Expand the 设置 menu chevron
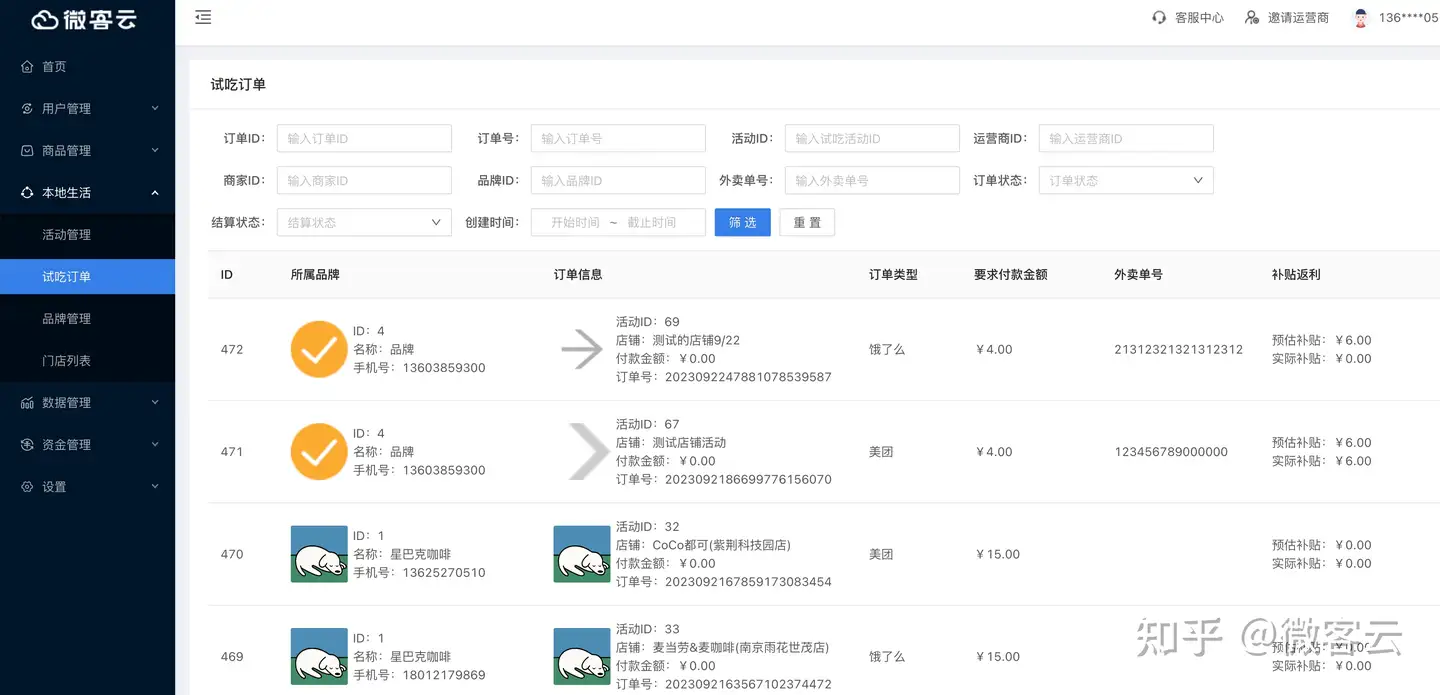 155,486
